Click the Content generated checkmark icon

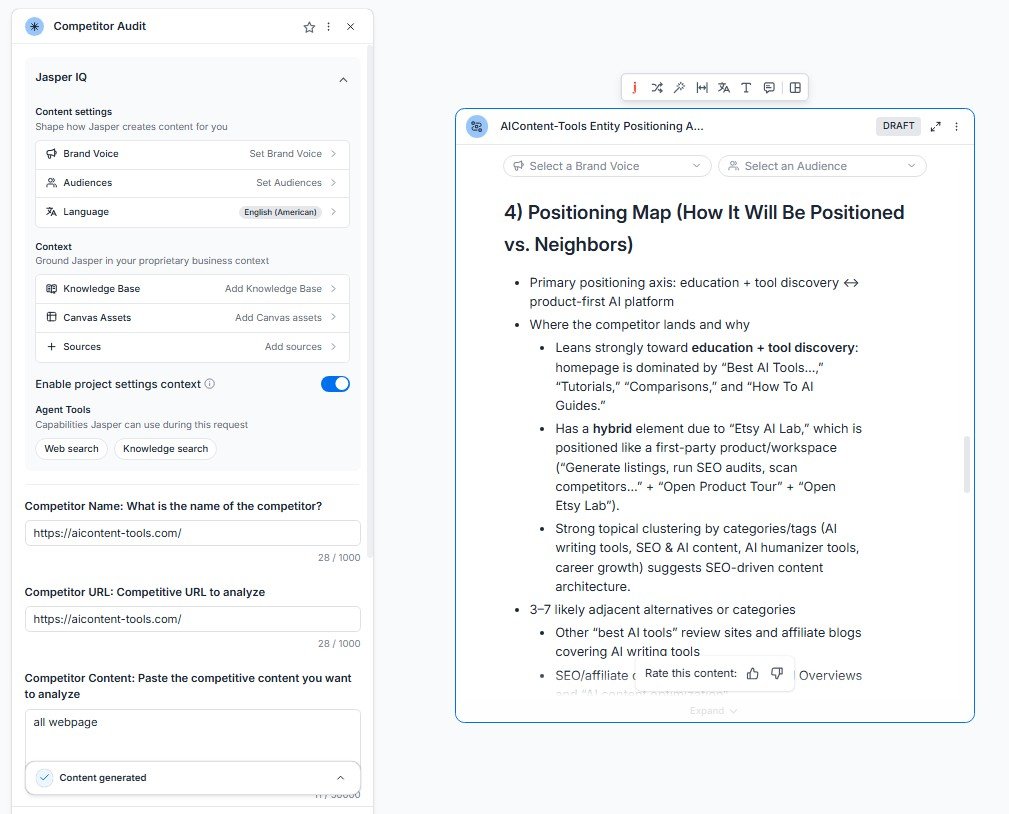tap(44, 777)
